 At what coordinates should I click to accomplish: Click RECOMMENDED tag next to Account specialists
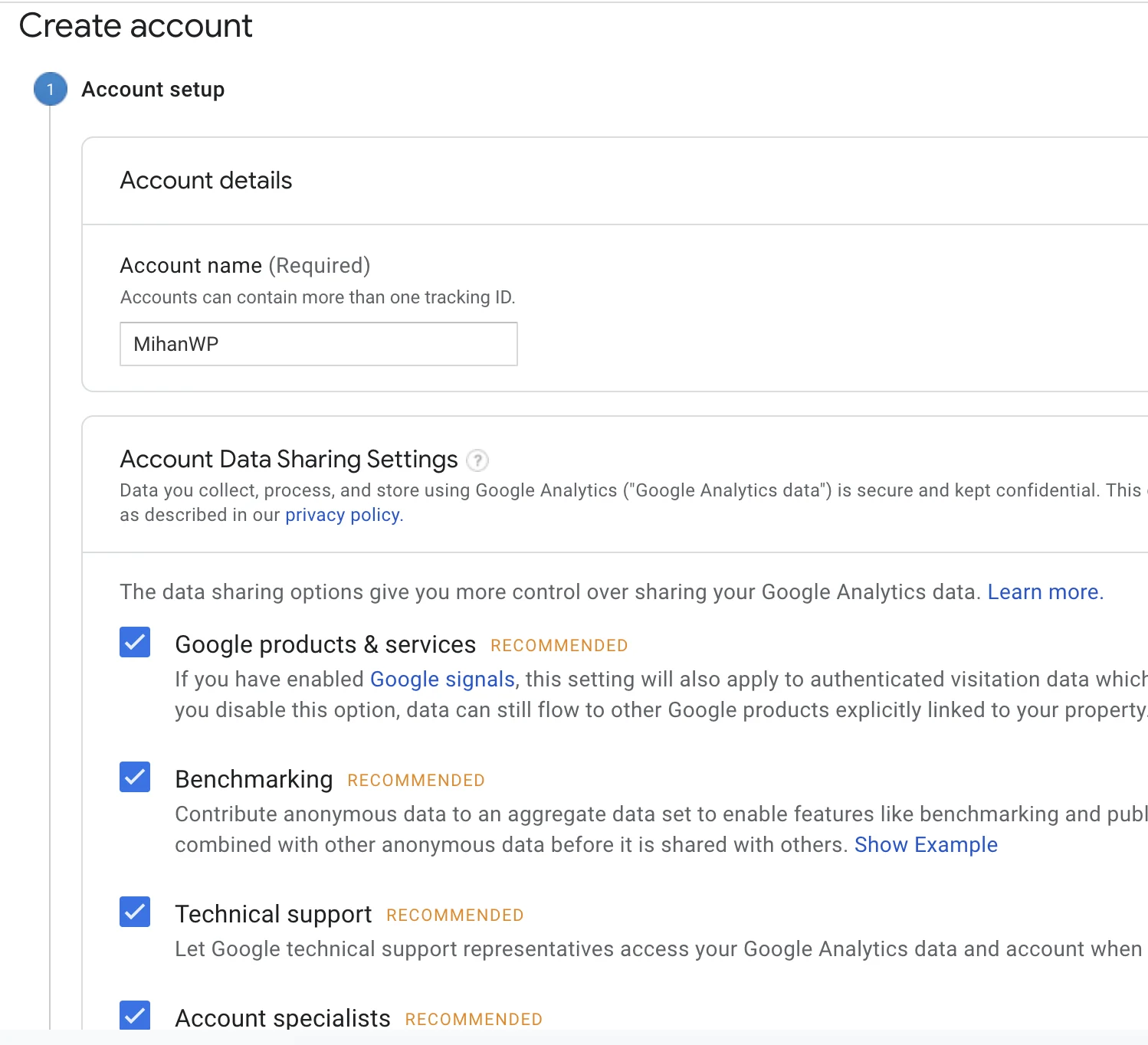click(x=474, y=1020)
